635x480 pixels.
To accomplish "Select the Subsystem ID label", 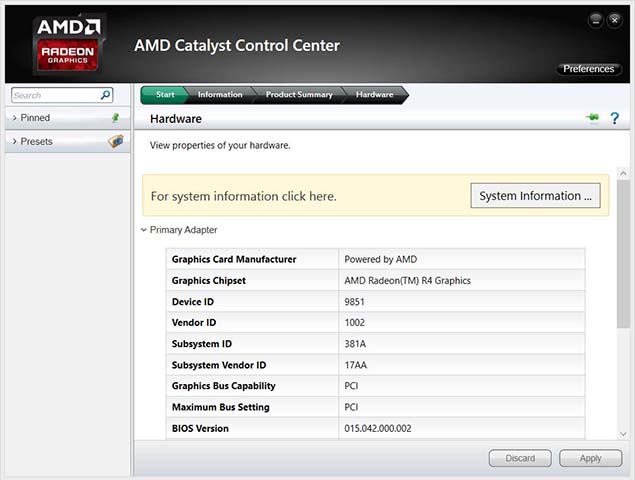I will pos(202,343).
